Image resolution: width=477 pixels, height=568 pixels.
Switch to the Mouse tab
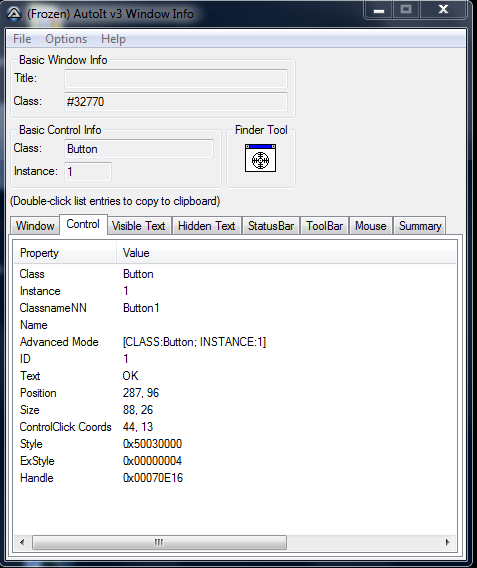point(371,226)
